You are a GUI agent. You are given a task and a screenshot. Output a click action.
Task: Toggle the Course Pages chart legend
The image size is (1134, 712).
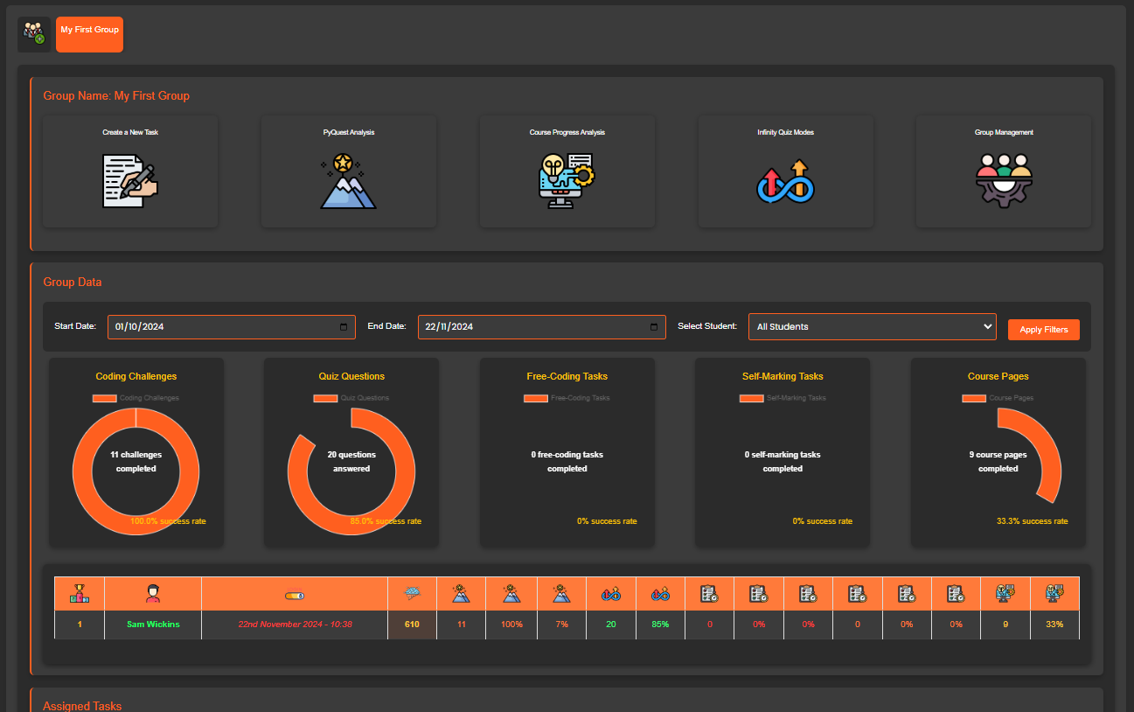974,398
